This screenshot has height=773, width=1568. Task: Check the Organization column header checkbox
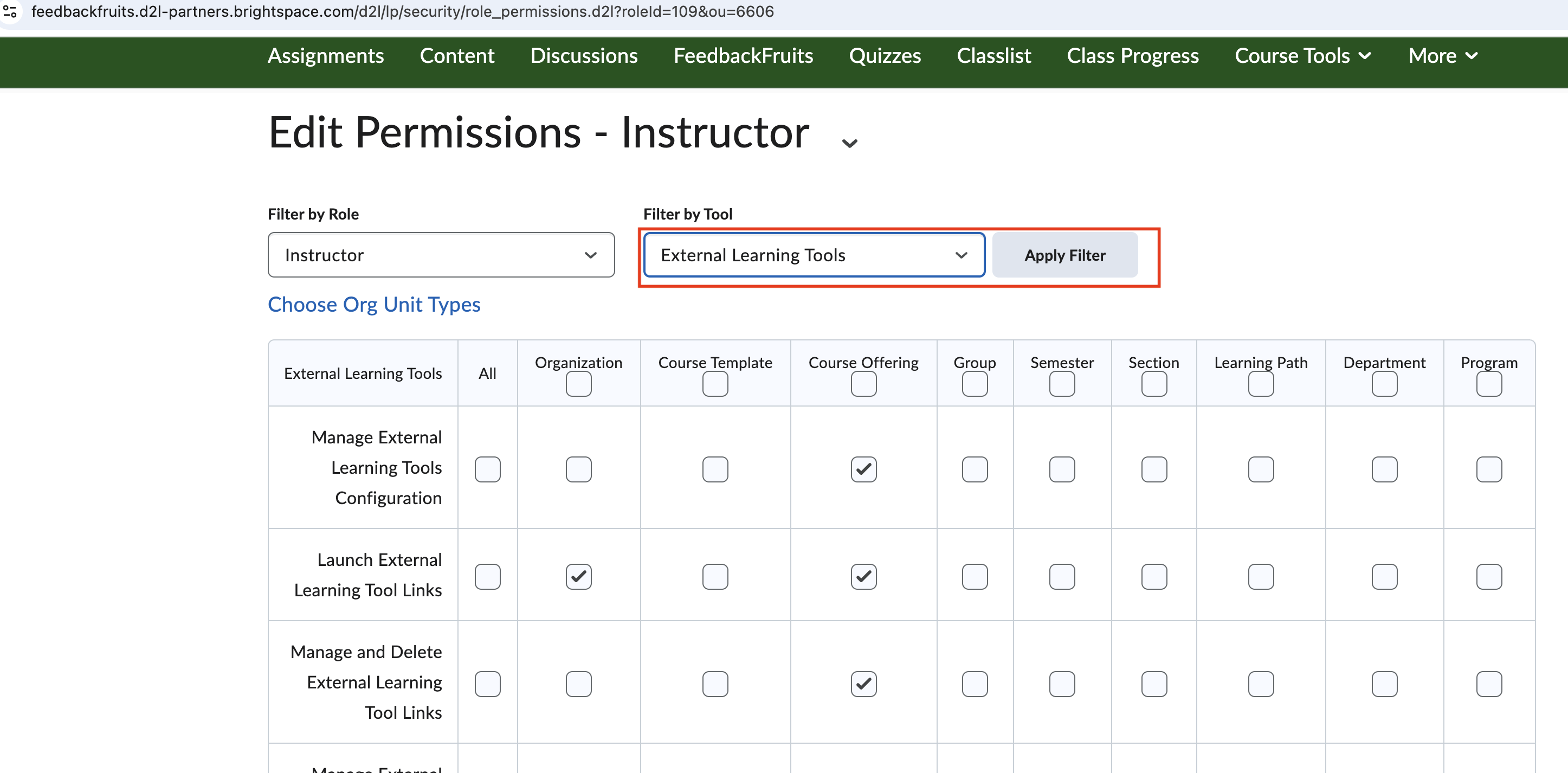pyautogui.click(x=578, y=383)
